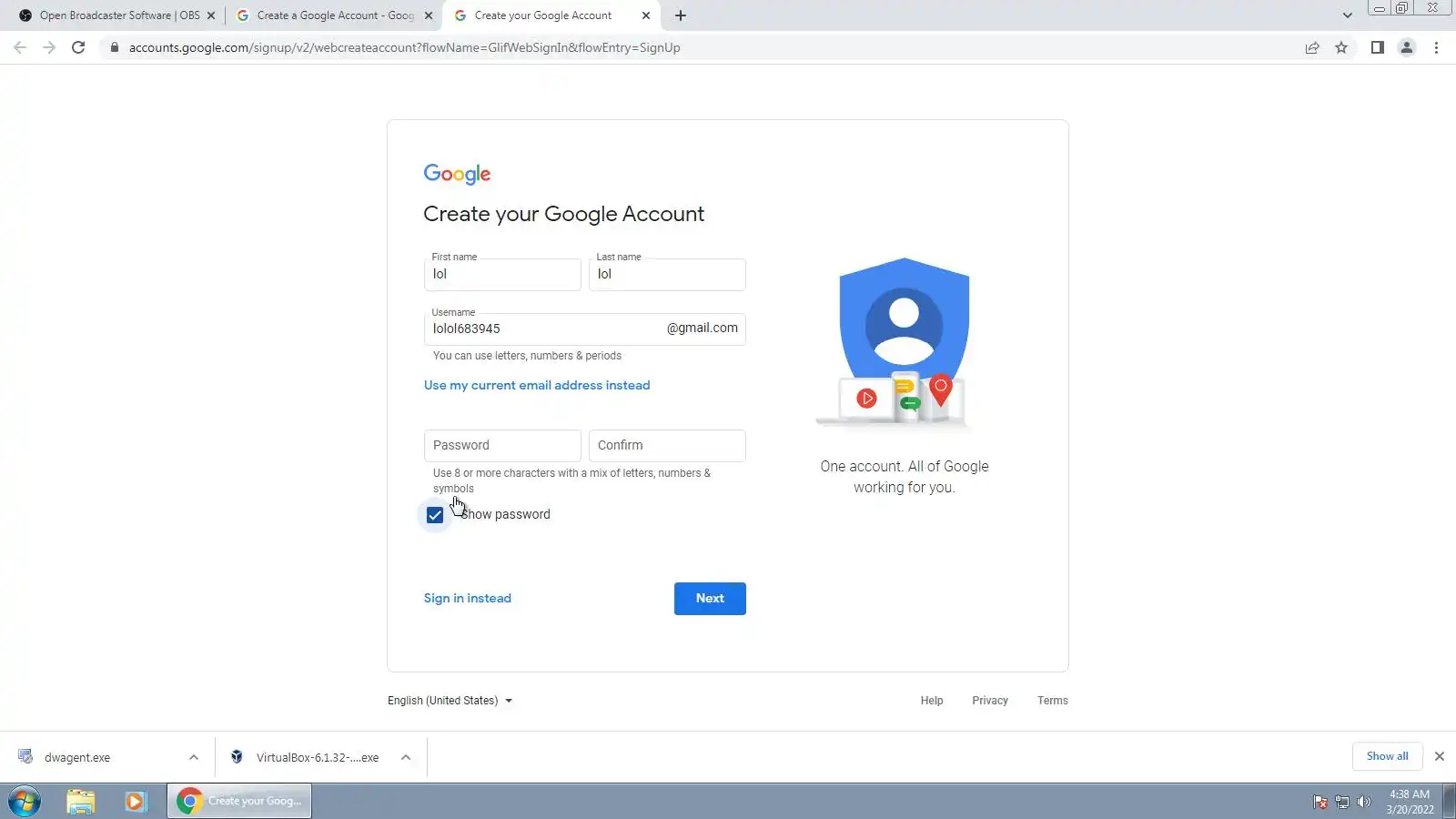Viewport: 1456px width, 819px height.
Task: Close the Create a Google Account tab
Action: [x=429, y=15]
